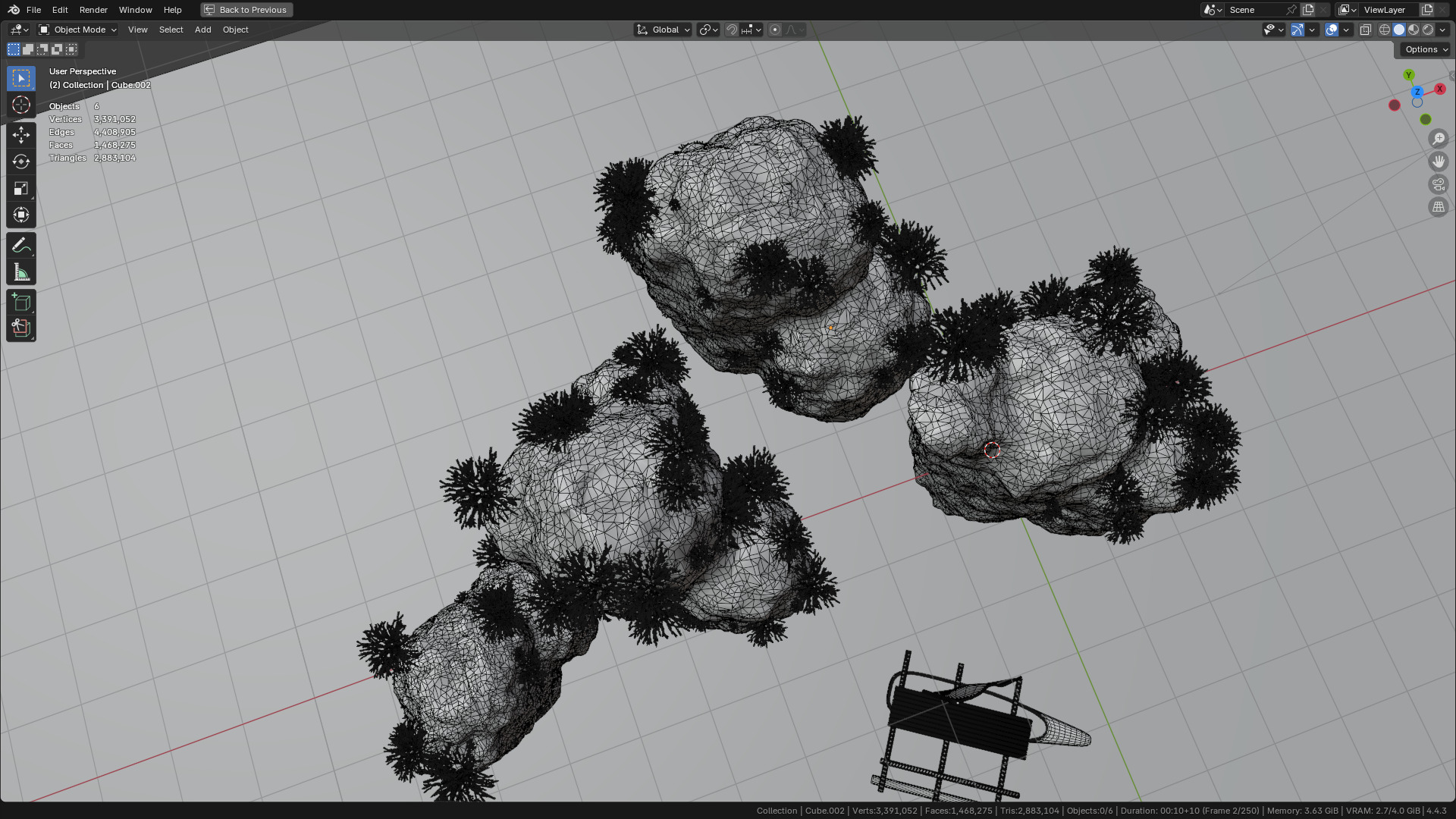Viewport: 1456px width, 819px height.
Task: Activate the Annotate tool
Action: pyautogui.click(x=21, y=245)
